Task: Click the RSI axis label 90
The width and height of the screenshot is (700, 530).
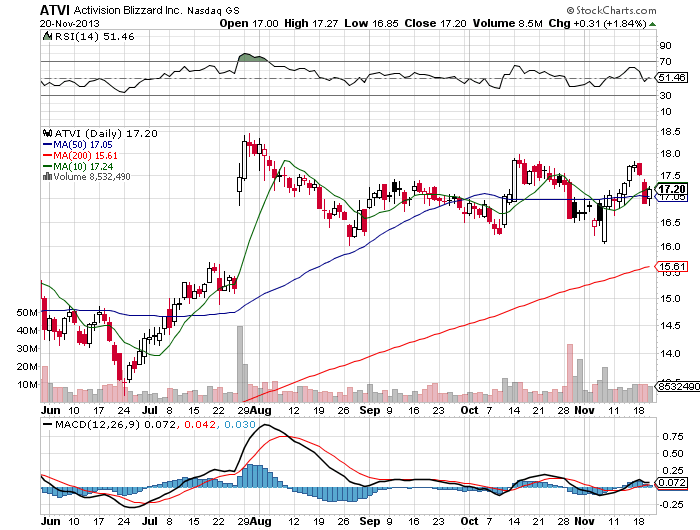Action: click(x=665, y=46)
